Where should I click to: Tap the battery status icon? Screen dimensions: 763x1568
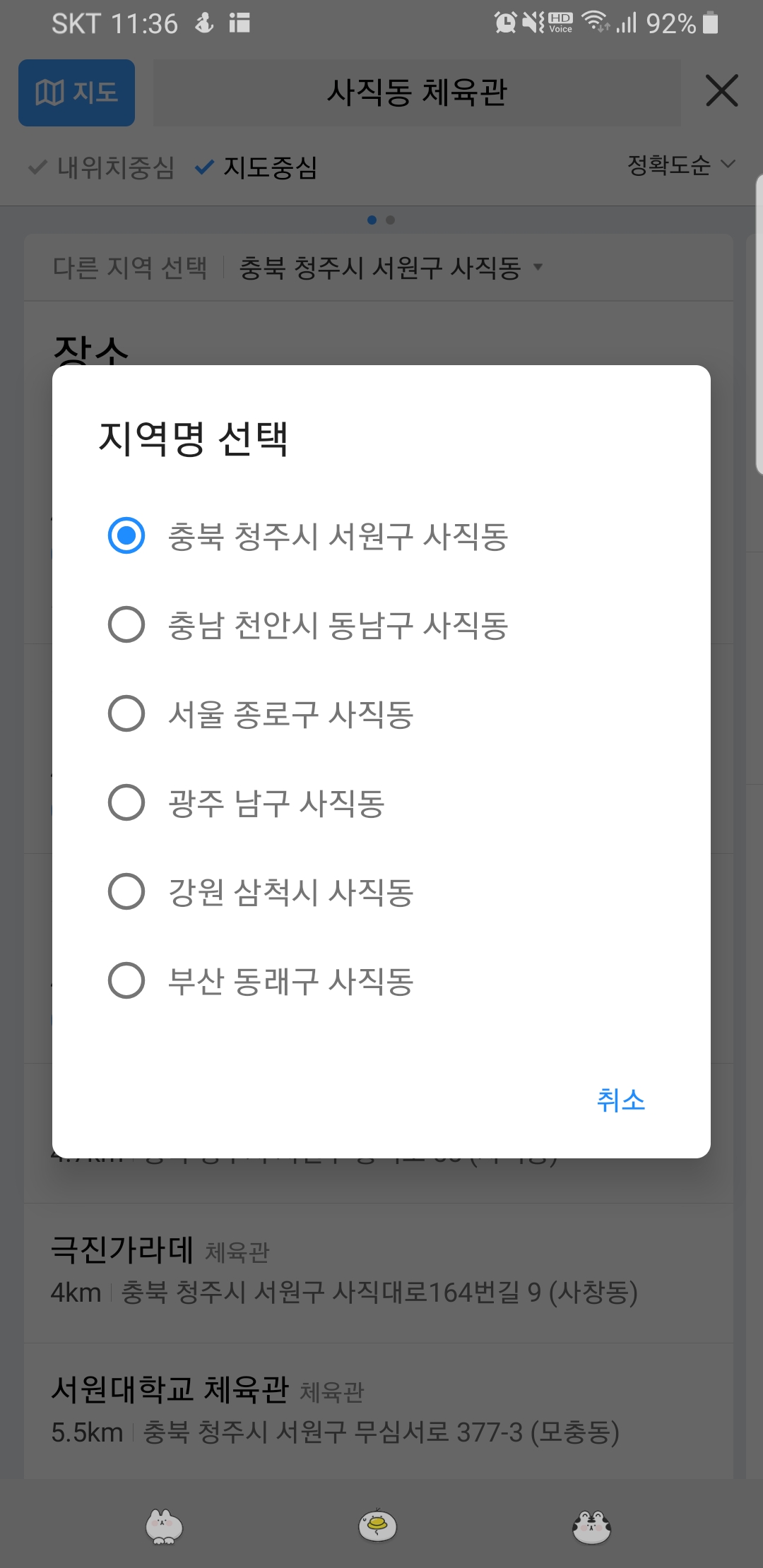click(711, 23)
